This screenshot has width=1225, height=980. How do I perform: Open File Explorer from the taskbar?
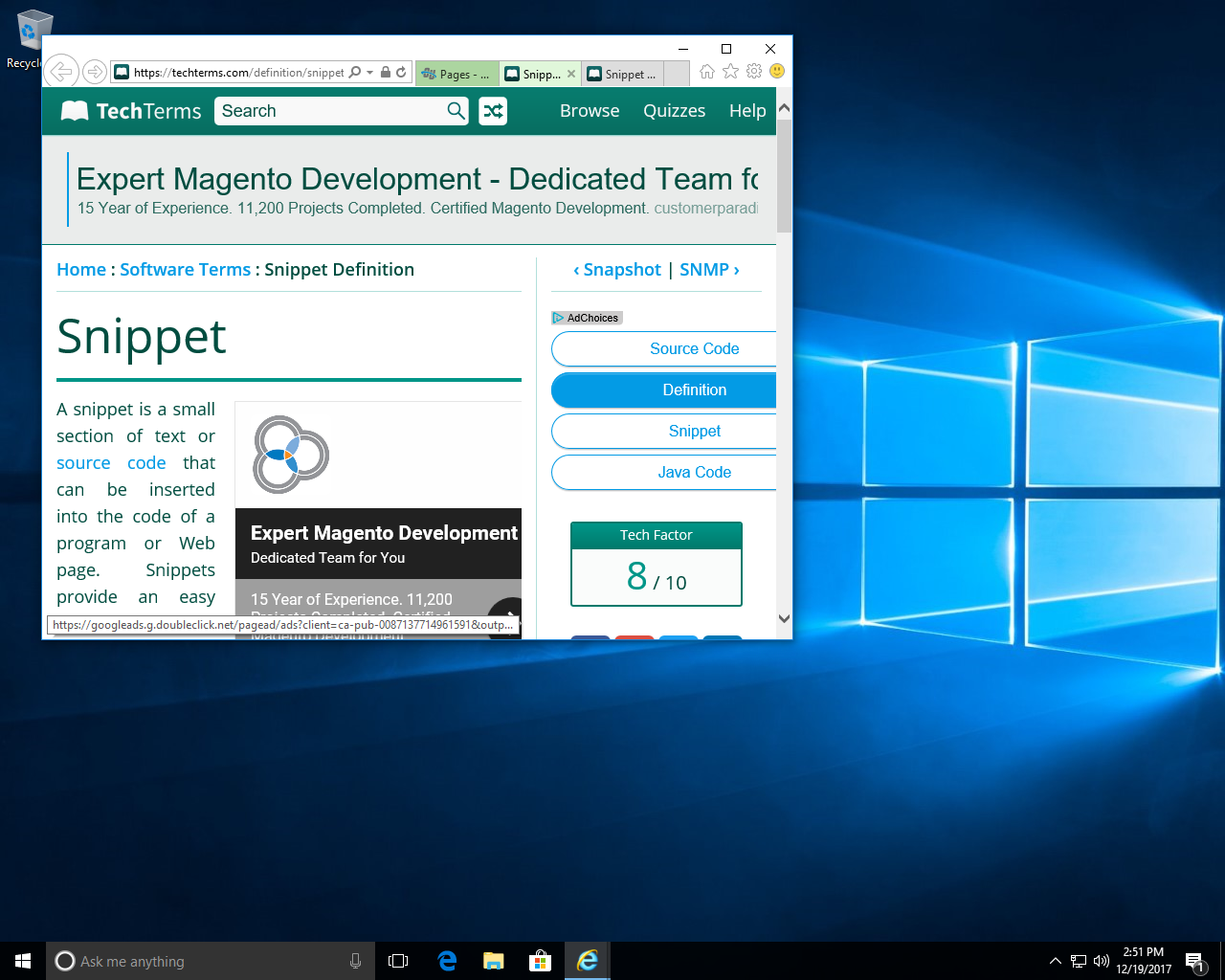[x=494, y=961]
